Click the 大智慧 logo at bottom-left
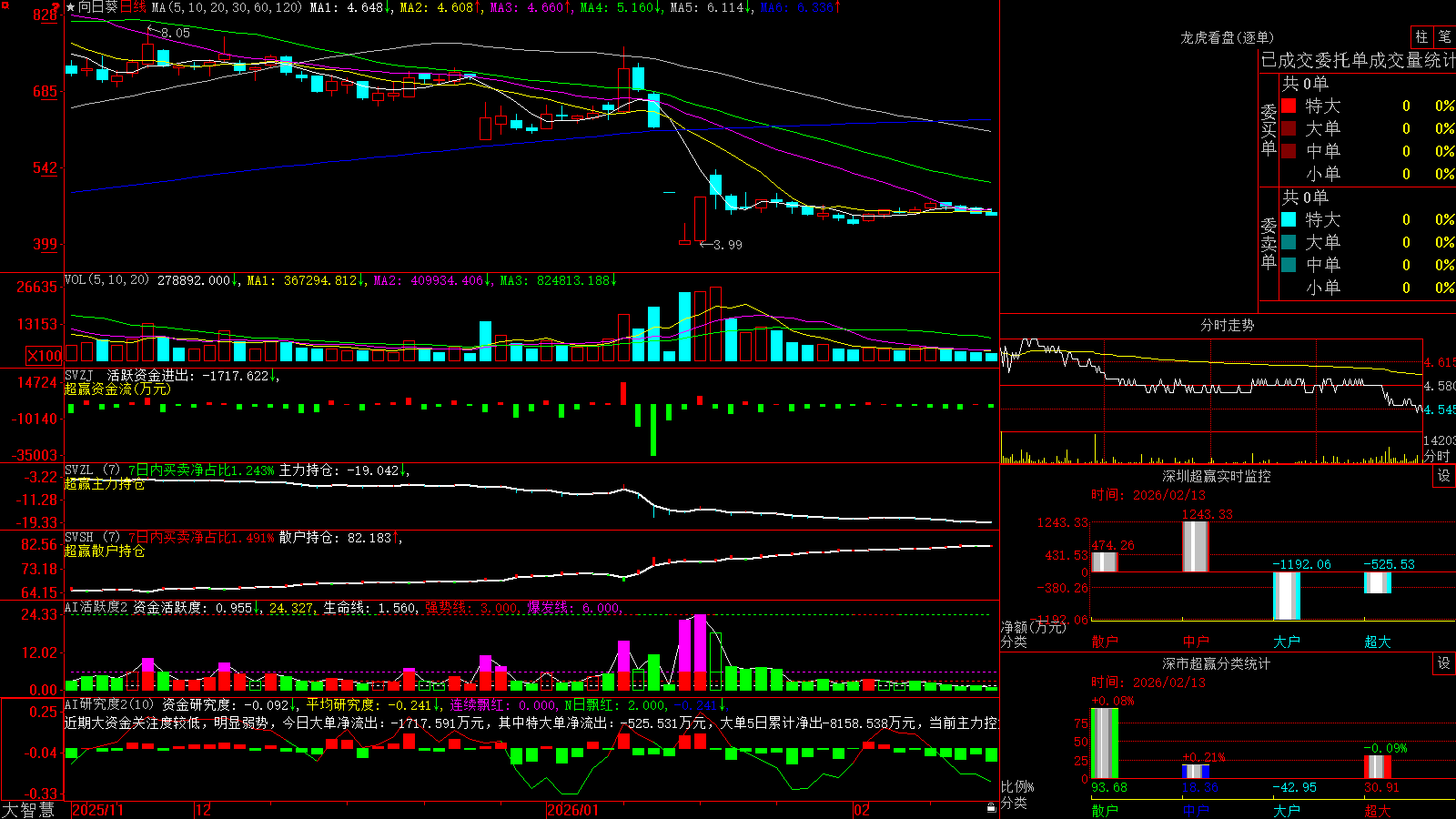The image size is (1456, 819). (28, 810)
